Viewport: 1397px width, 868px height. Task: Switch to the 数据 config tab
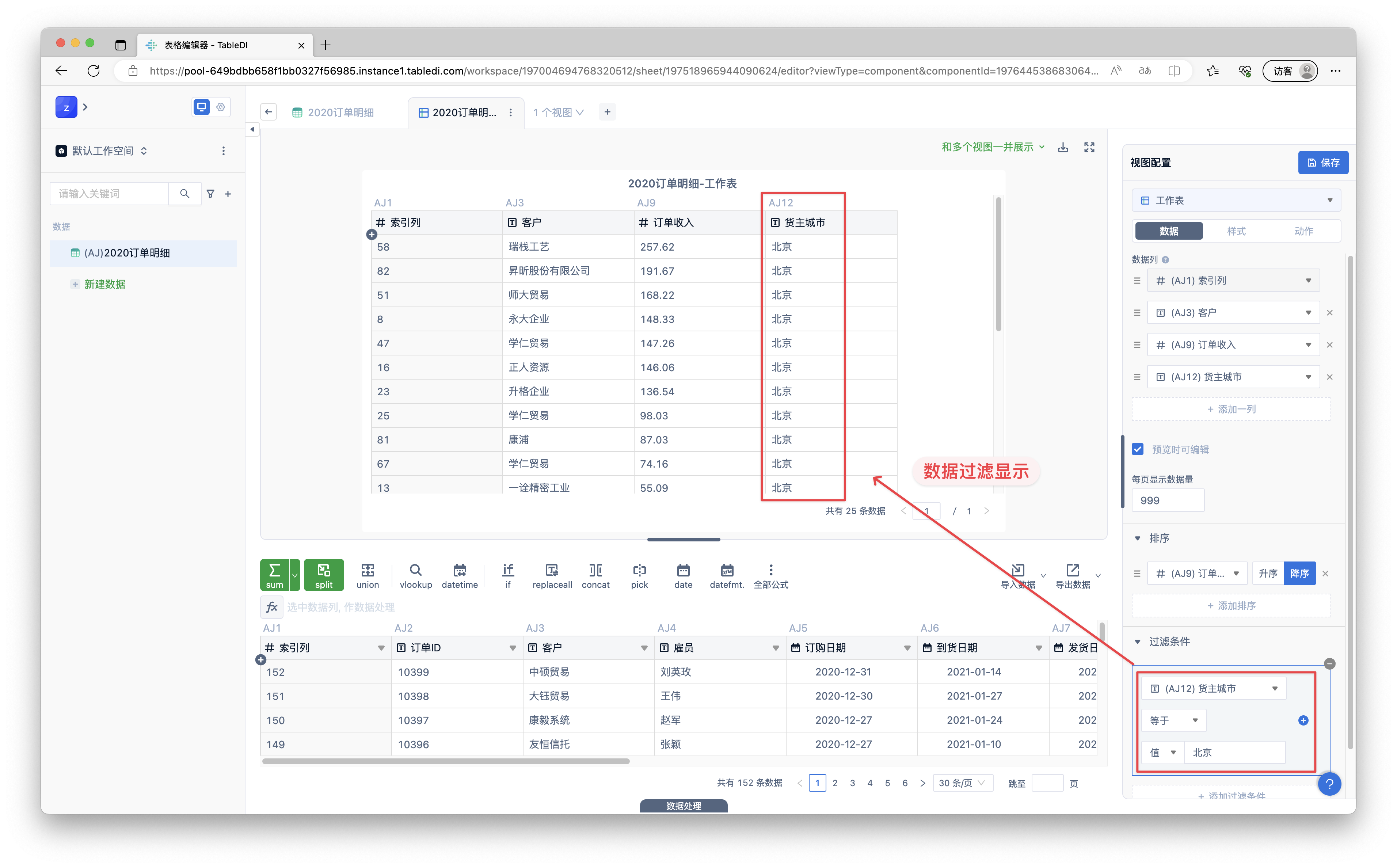[x=1169, y=231]
